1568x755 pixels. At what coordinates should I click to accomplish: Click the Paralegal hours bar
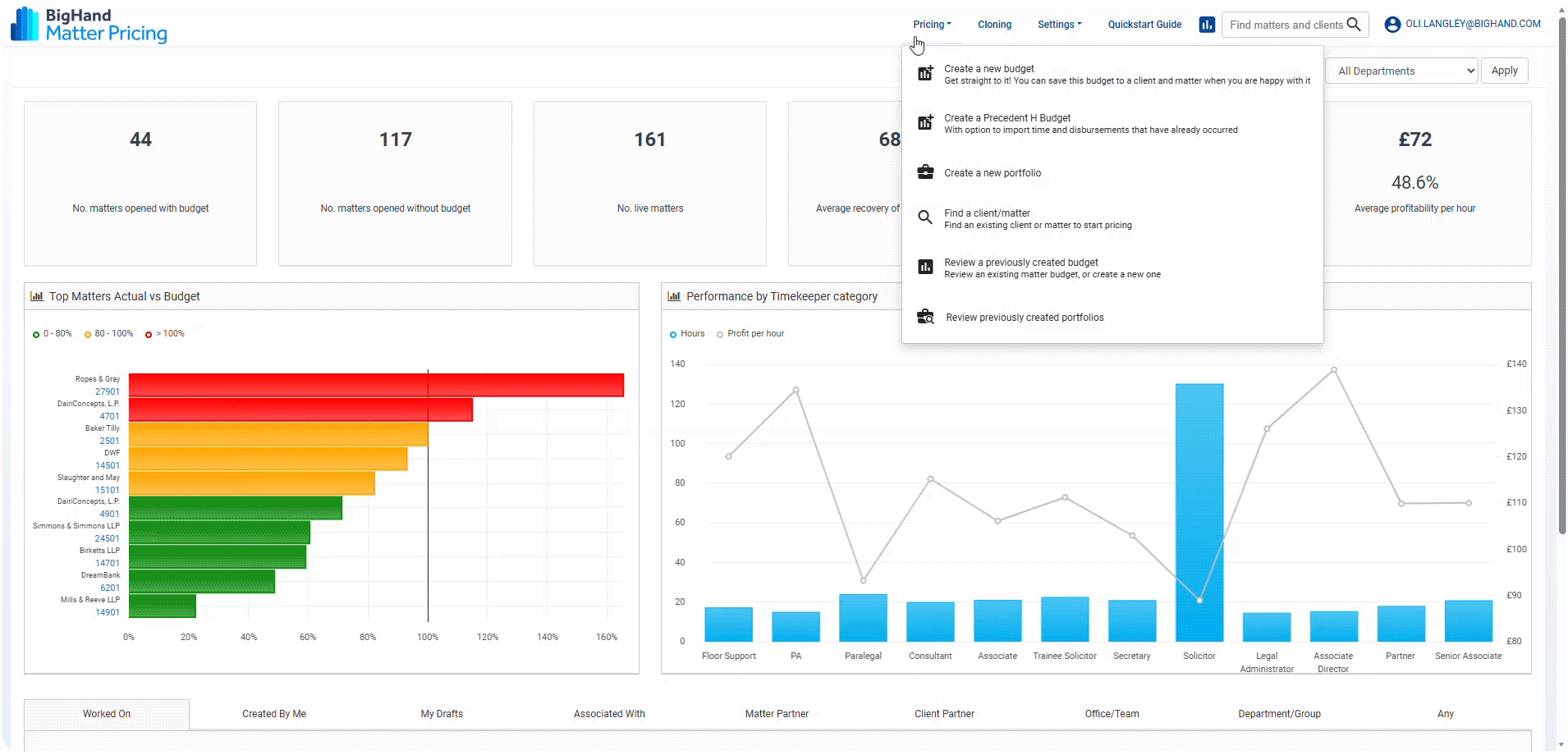click(x=863, y=617)
